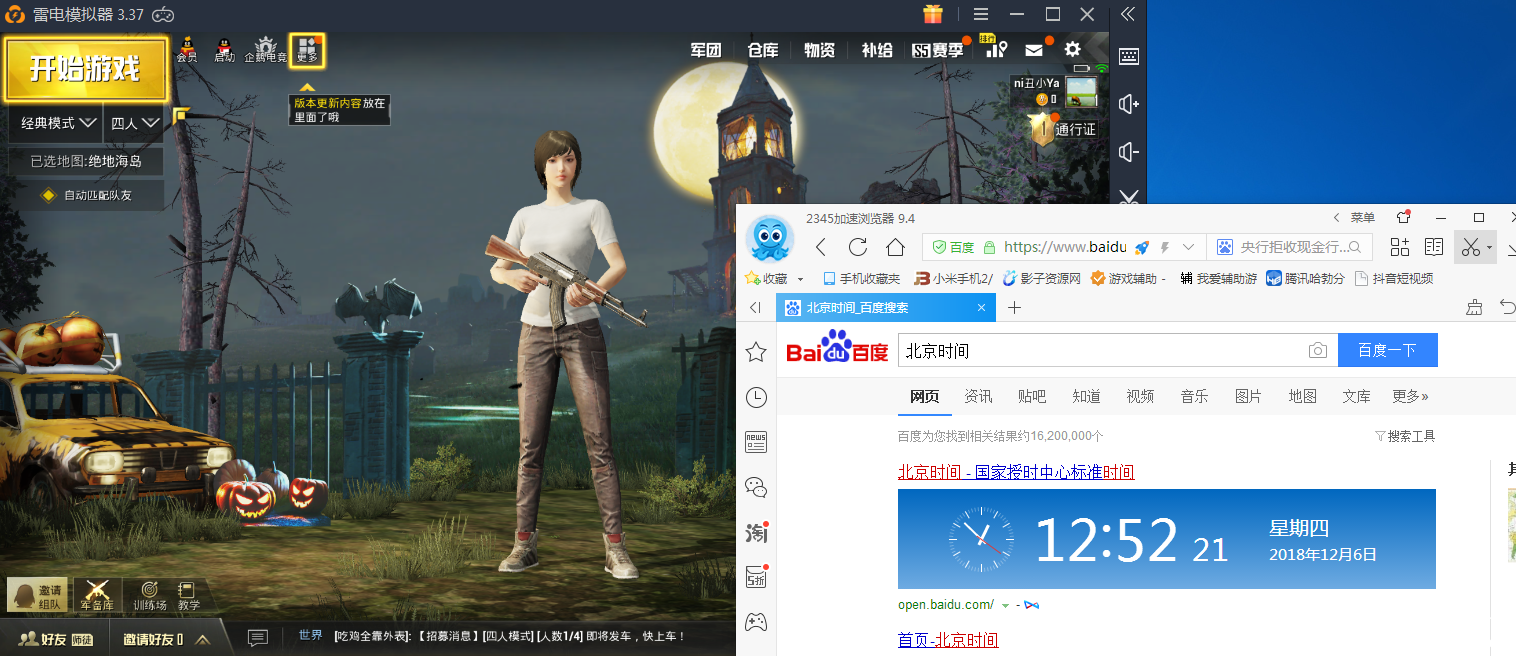Click the browser screenshot scissors tool

1469,247
